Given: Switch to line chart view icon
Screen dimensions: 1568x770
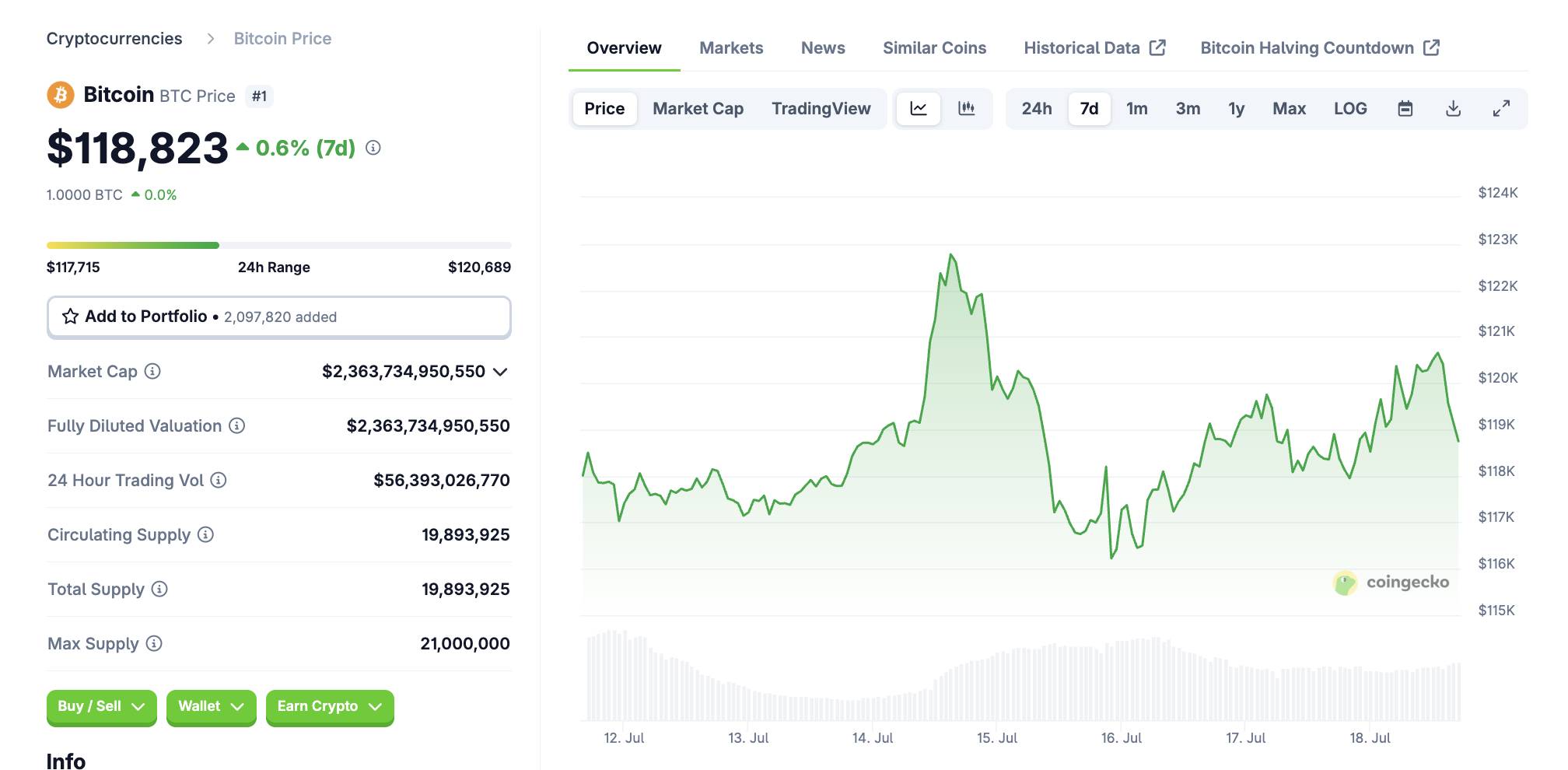Looking at the screenshot, I should coord(919,109).
